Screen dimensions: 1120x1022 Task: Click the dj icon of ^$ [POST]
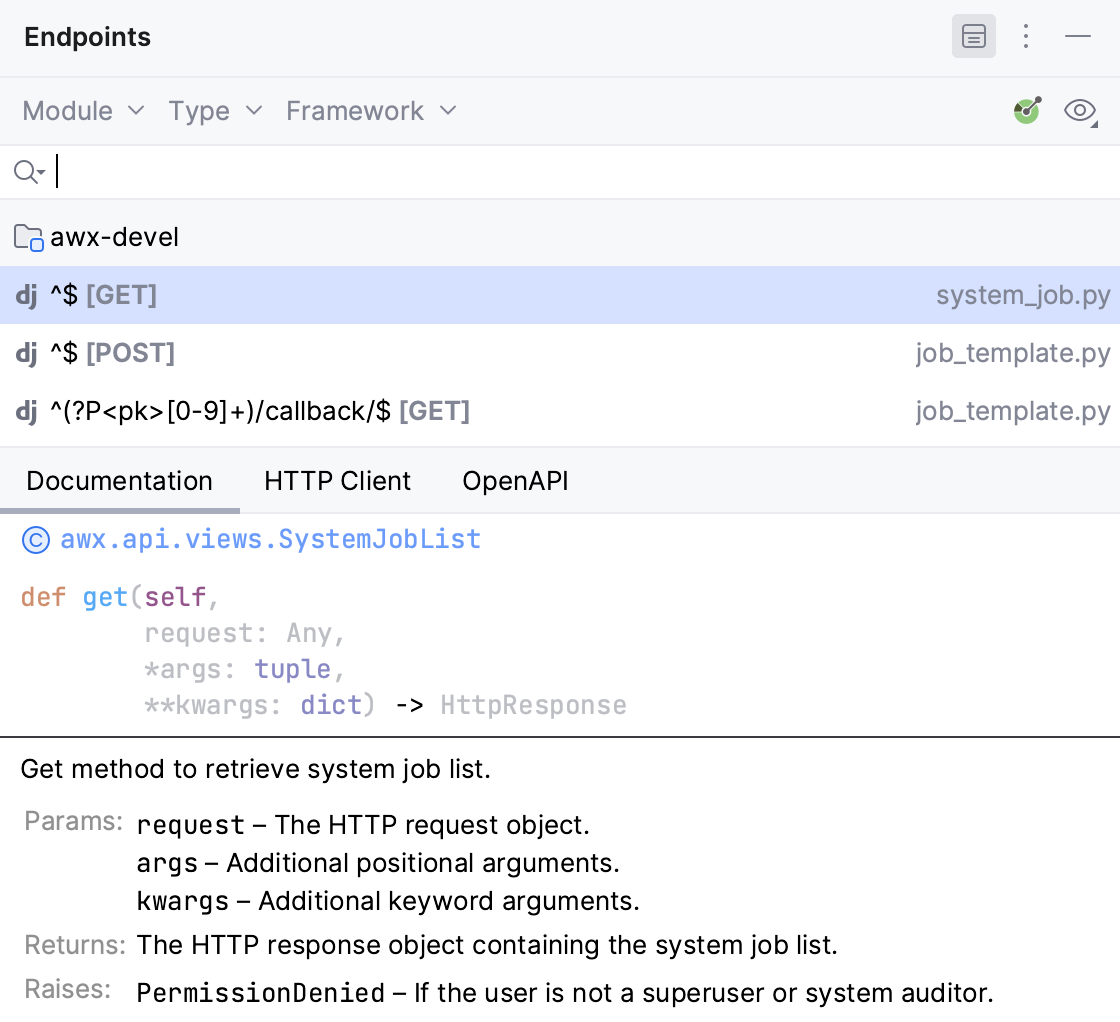pyautogui.click(x=26, y=353)
